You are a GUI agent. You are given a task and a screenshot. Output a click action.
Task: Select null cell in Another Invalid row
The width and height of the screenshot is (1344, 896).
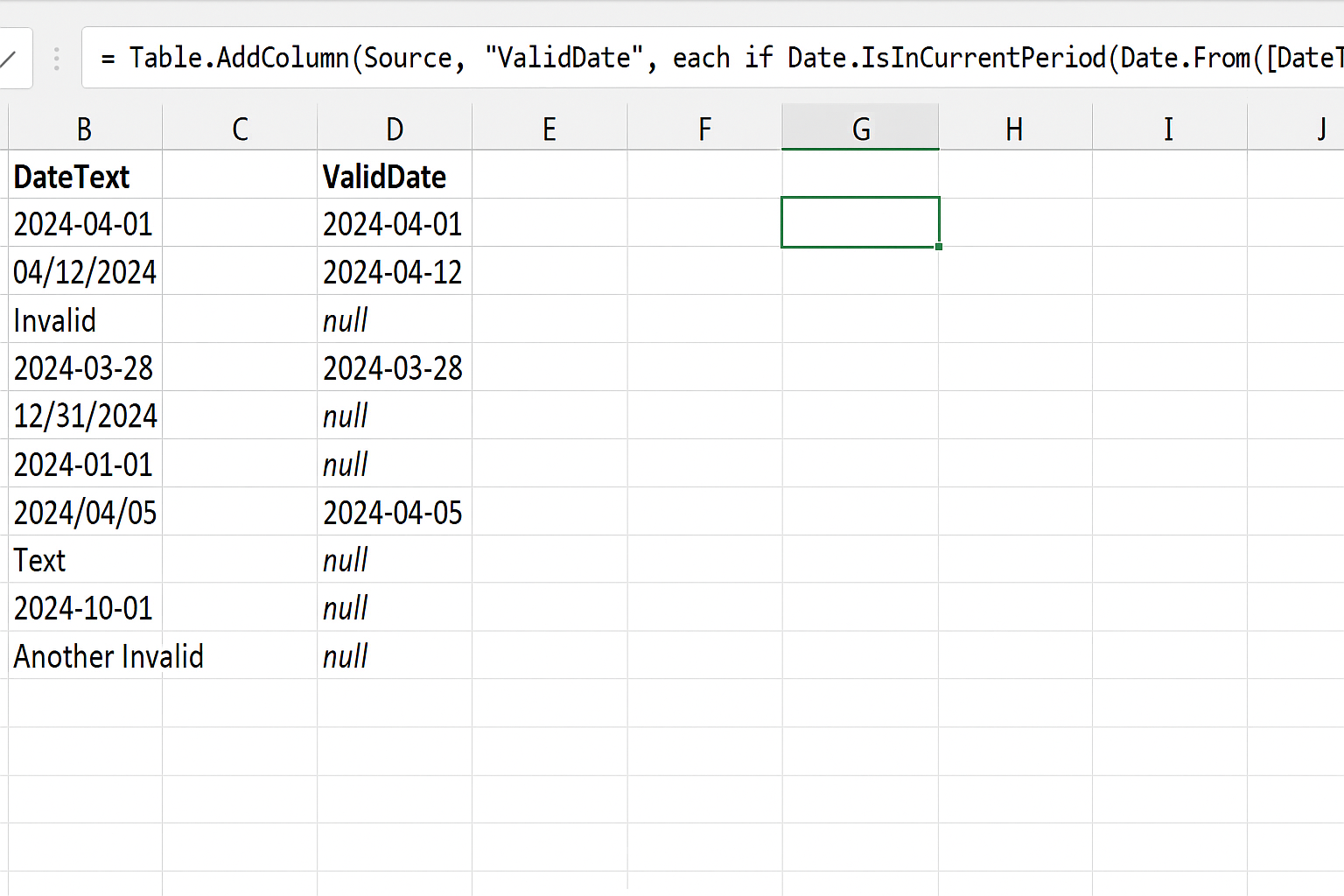coord(395,656)
